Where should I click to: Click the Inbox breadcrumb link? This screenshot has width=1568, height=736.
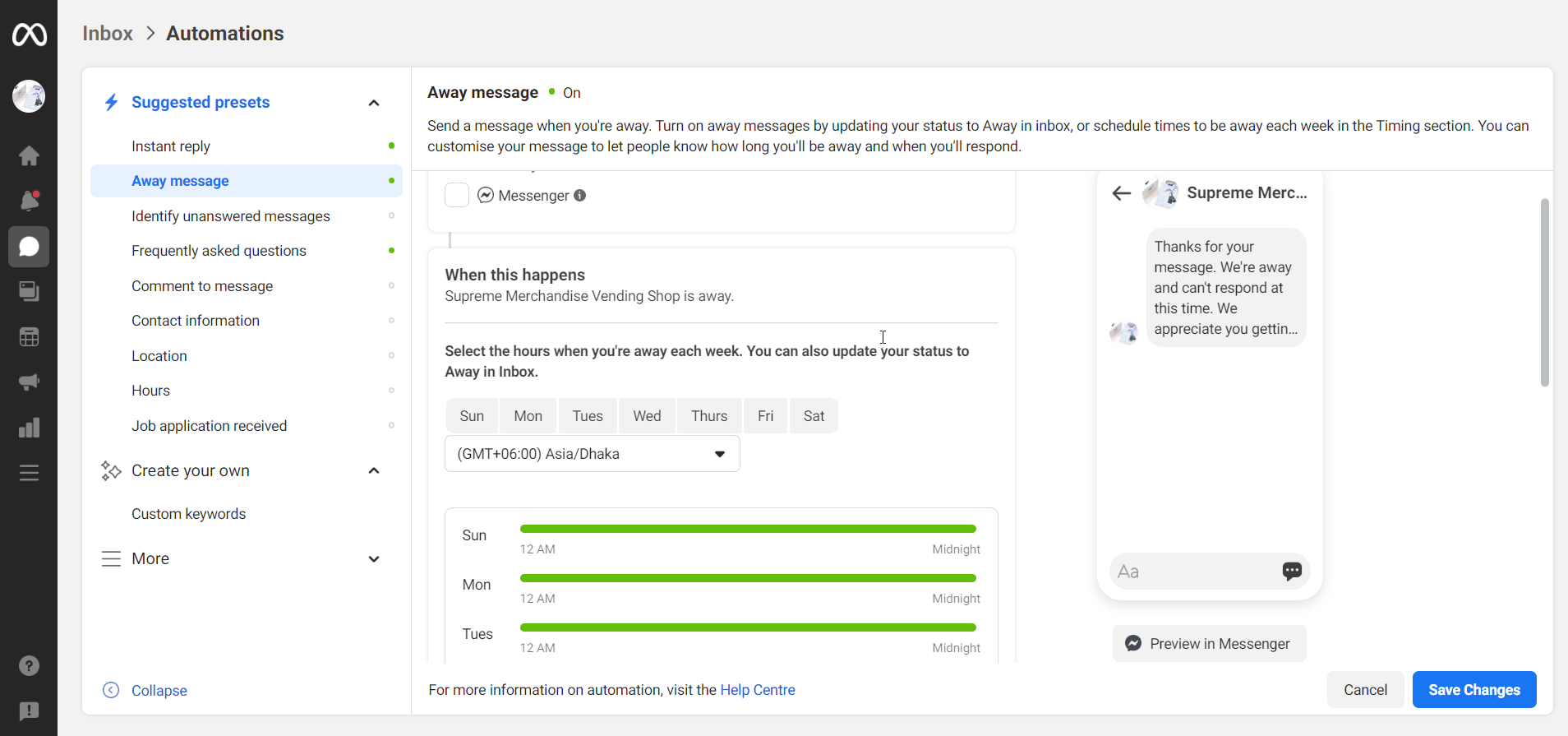[x=108, y=34]
